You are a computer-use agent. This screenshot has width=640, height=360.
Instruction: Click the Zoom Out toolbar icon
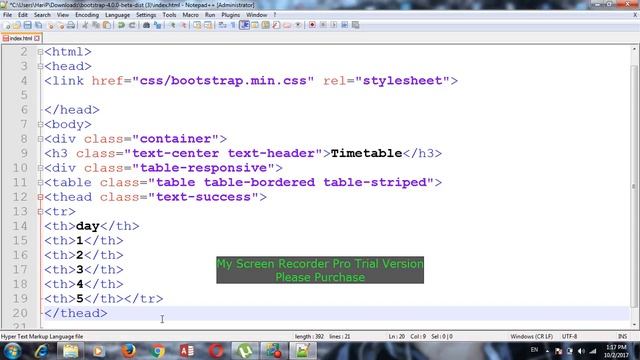click(184, 25)
